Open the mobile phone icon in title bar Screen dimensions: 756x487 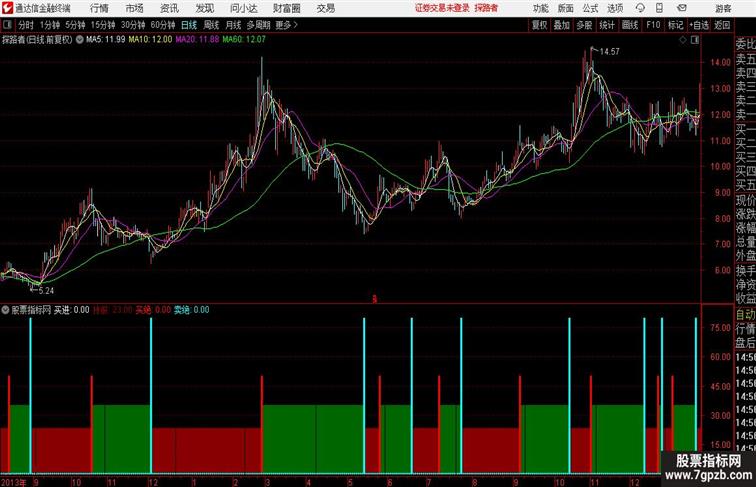659,8
